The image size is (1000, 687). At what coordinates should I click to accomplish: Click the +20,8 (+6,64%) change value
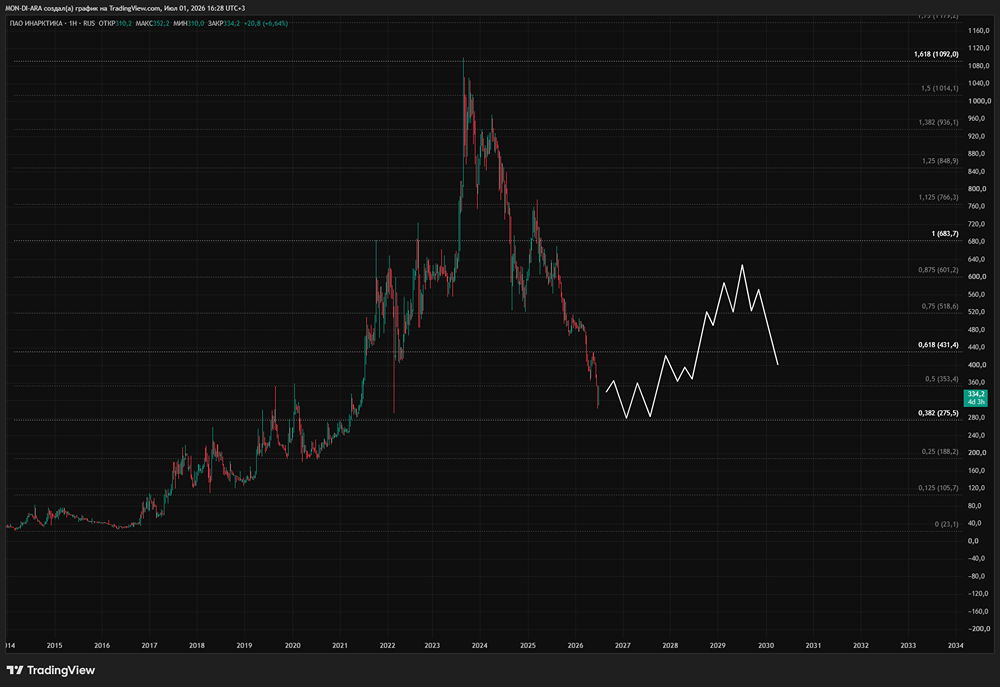click(266, 24)
